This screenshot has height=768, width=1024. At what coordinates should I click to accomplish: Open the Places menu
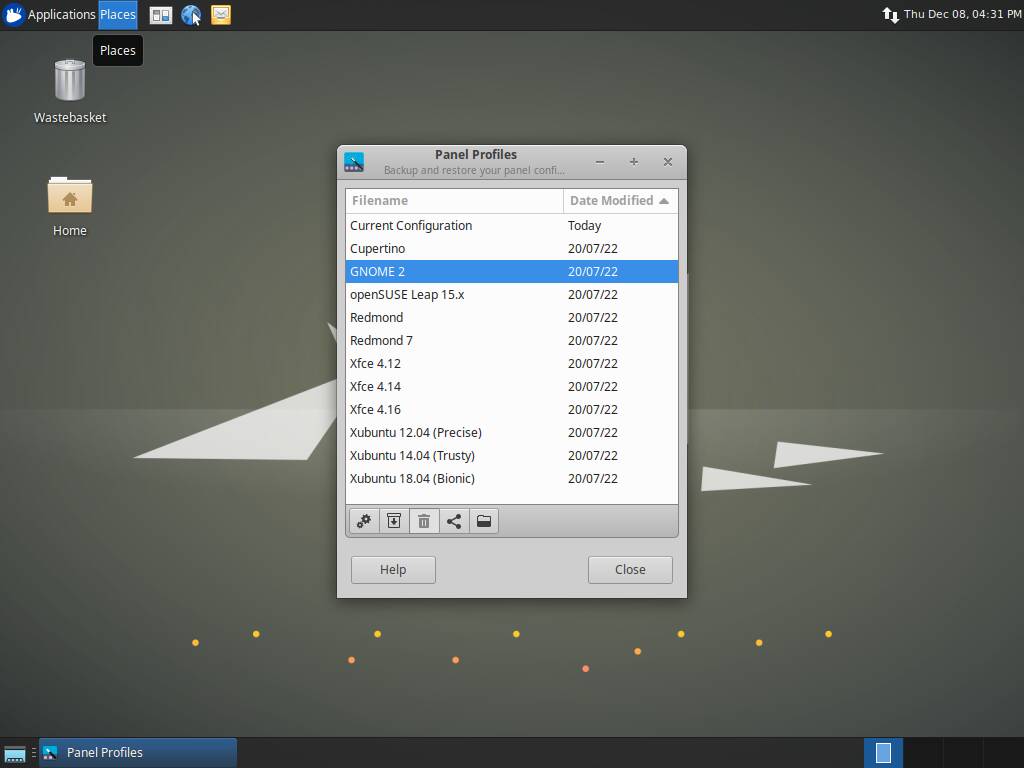[118, 14]
